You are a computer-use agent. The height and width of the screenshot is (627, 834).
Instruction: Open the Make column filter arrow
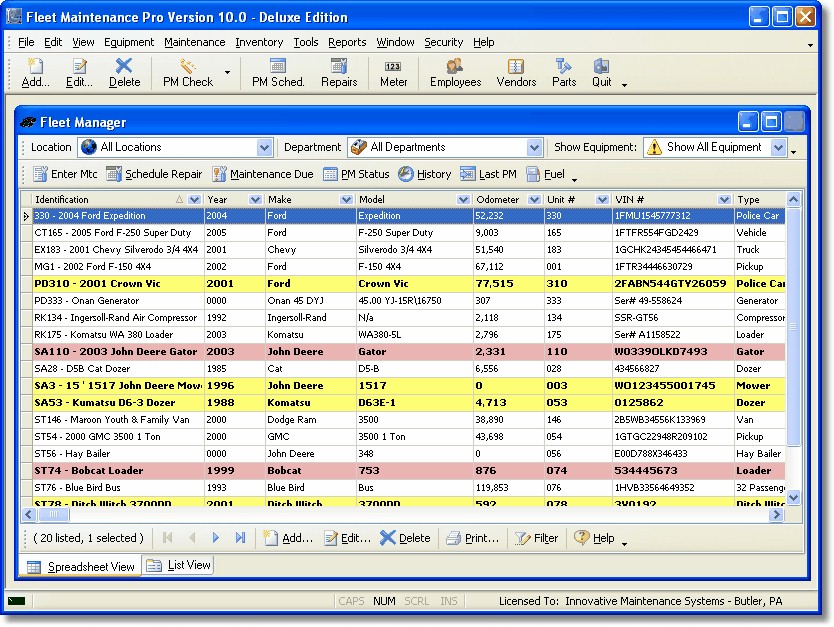[x=346, y=199]
